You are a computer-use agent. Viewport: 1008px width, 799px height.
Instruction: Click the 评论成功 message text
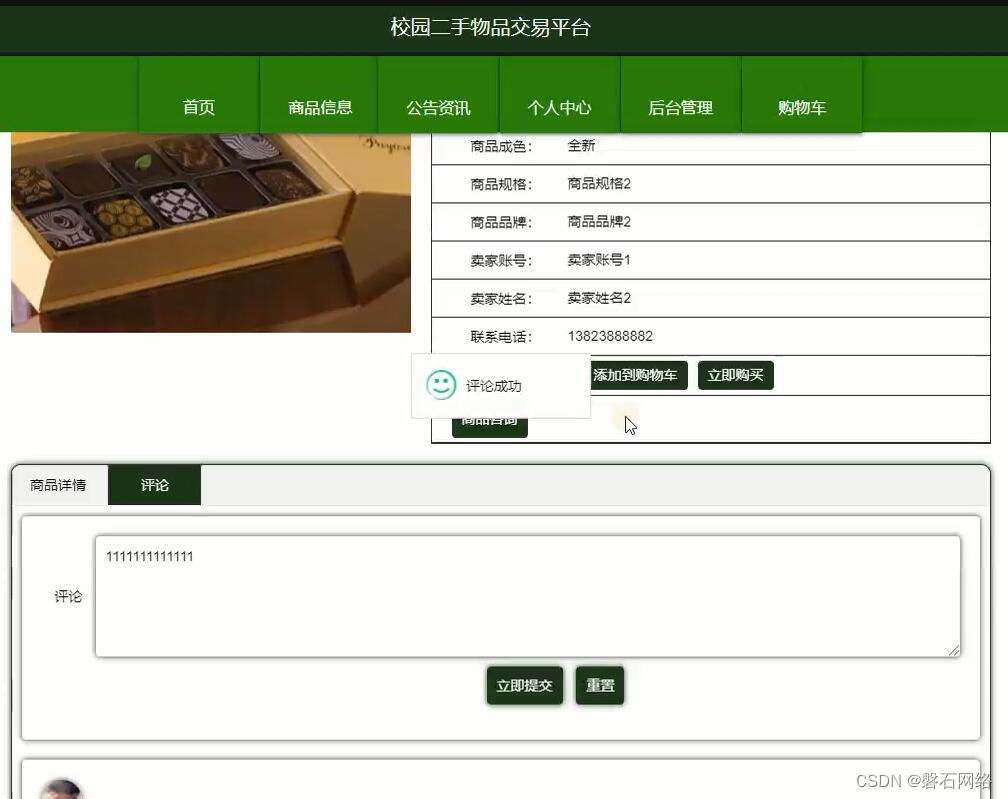[x=494, y=386]
